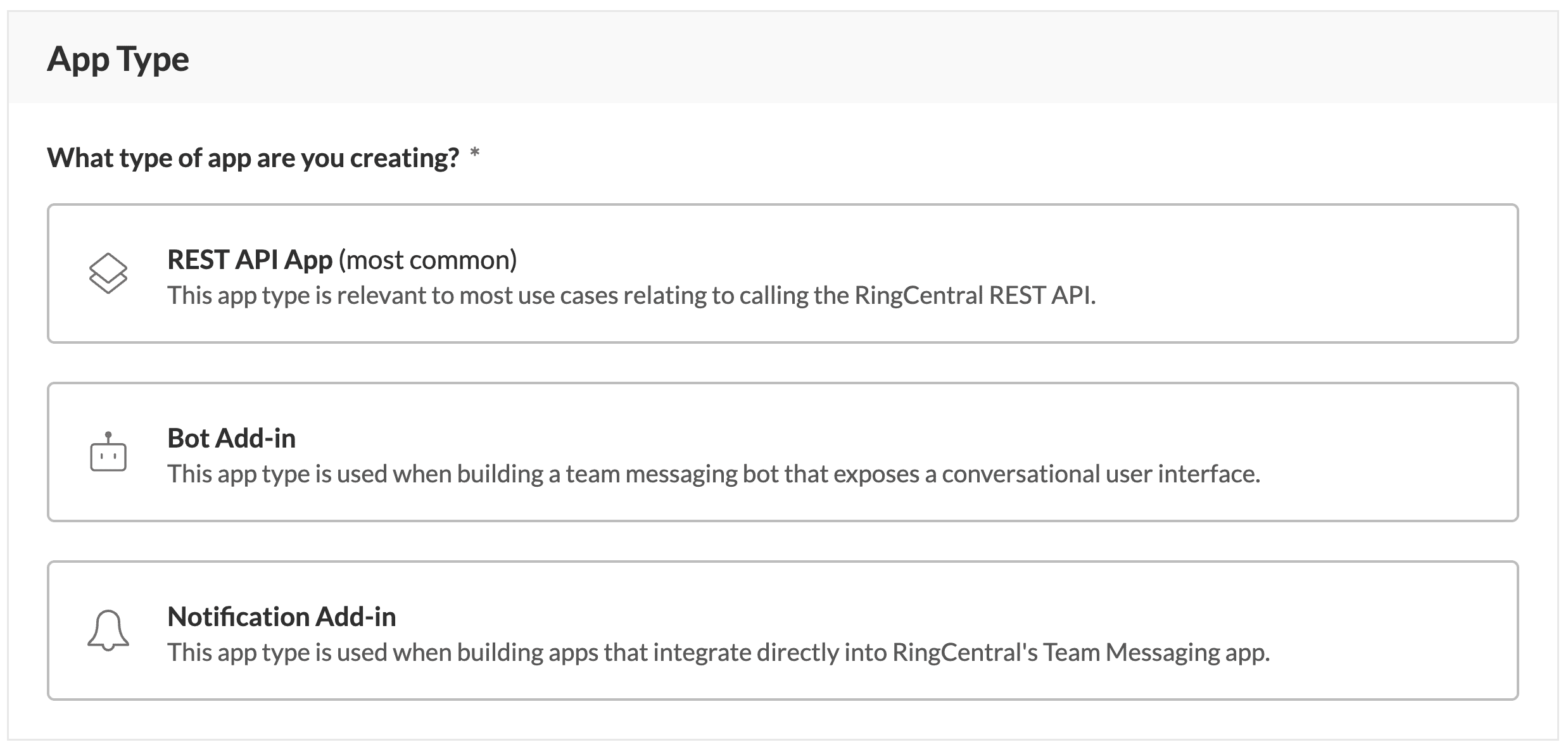Click the bold "Bot Add-in" title
This screenshot has height=747, width=1568.
(x=231, y=438)
